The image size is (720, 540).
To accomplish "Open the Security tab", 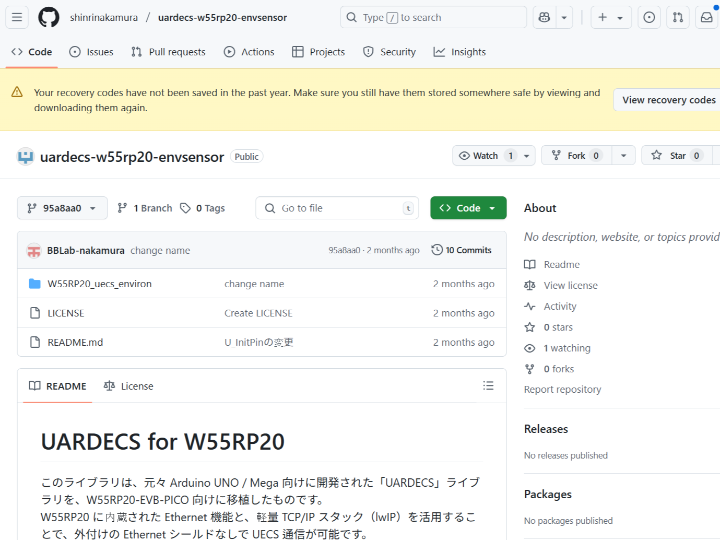I will pos(389,52).
